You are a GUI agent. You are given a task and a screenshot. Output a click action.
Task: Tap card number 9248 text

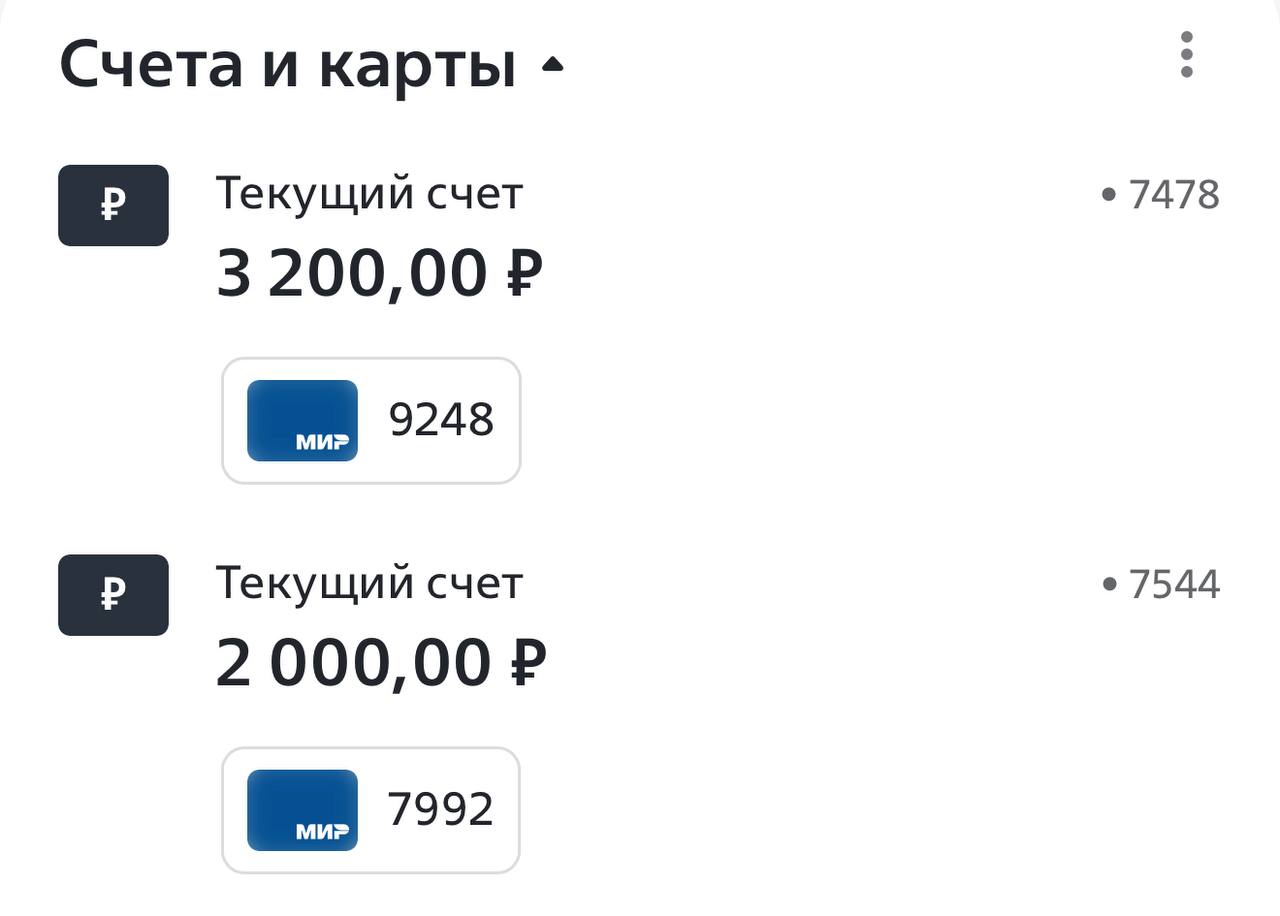[441, 421]
